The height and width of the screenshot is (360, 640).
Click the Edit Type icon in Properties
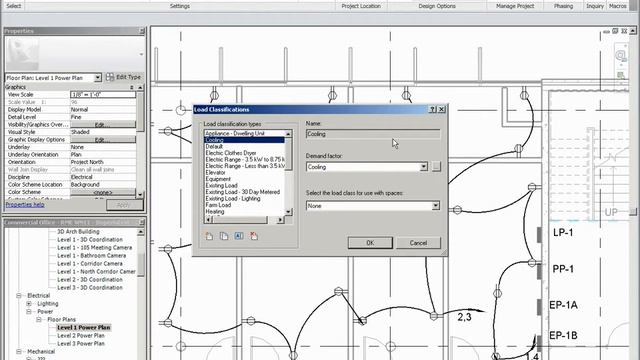[x=110, y=77]
